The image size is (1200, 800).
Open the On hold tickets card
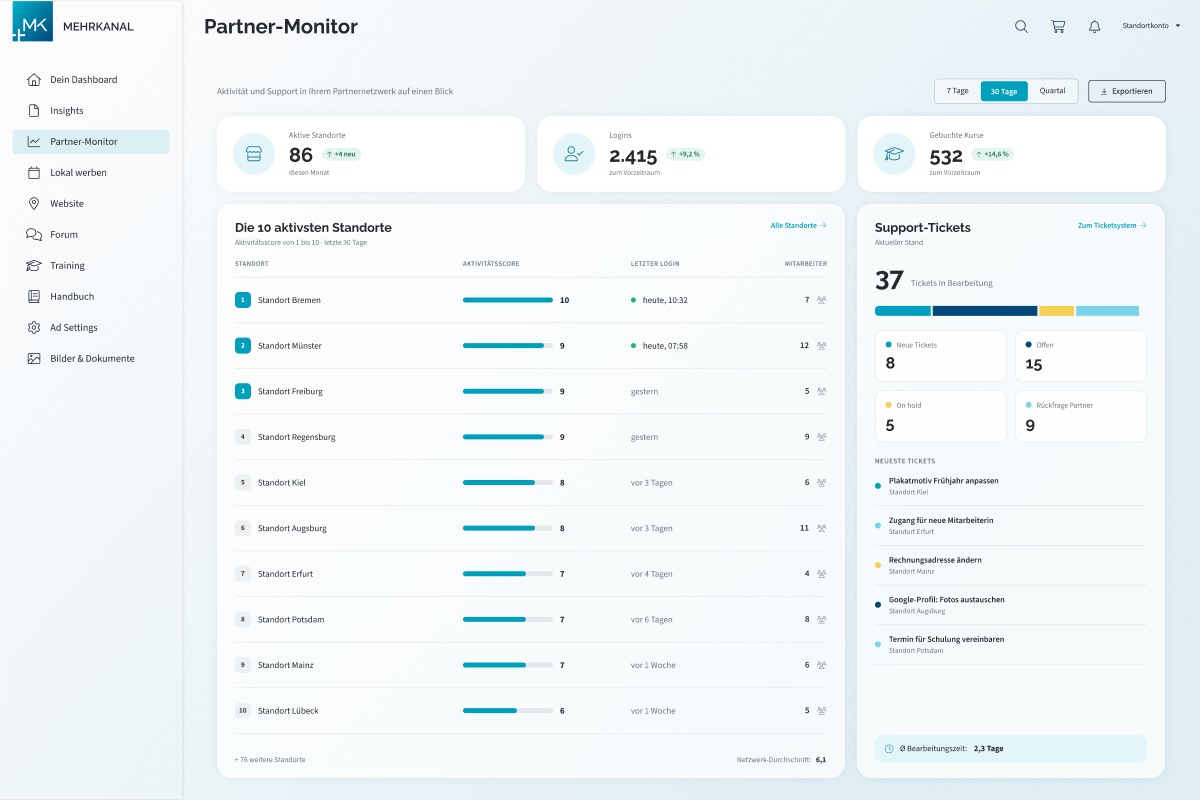941,416
